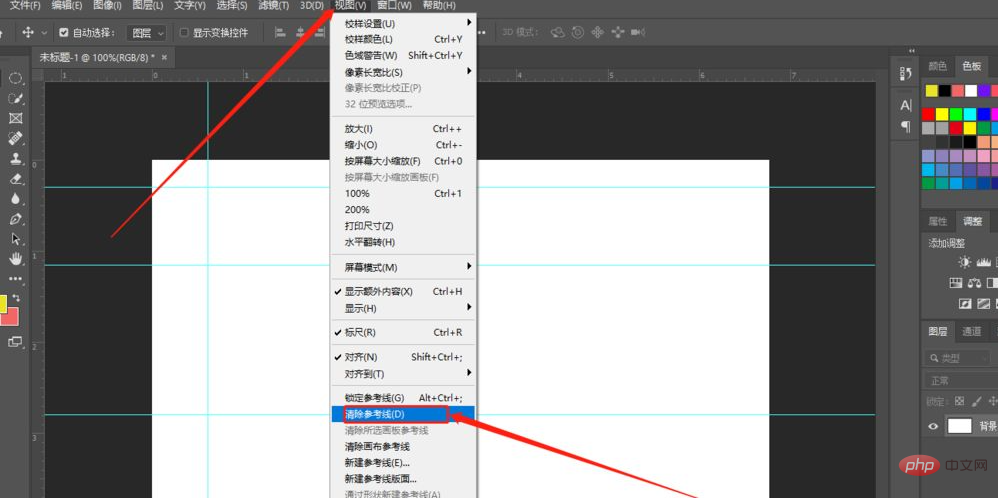Toggle 对齐(N) snap menu item
Viewport: 998px width, 498px height.
pos(404,357)
